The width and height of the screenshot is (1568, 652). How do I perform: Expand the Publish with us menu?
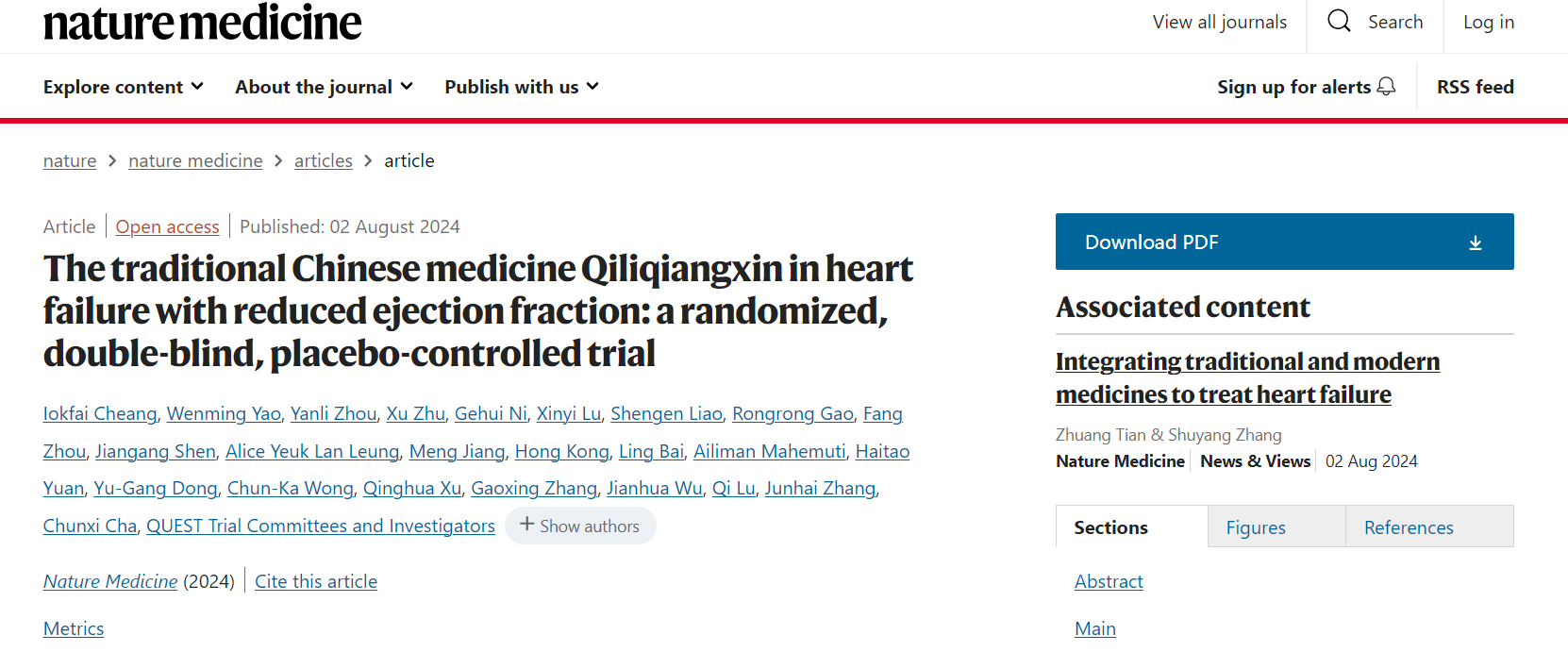click(522, 87)
